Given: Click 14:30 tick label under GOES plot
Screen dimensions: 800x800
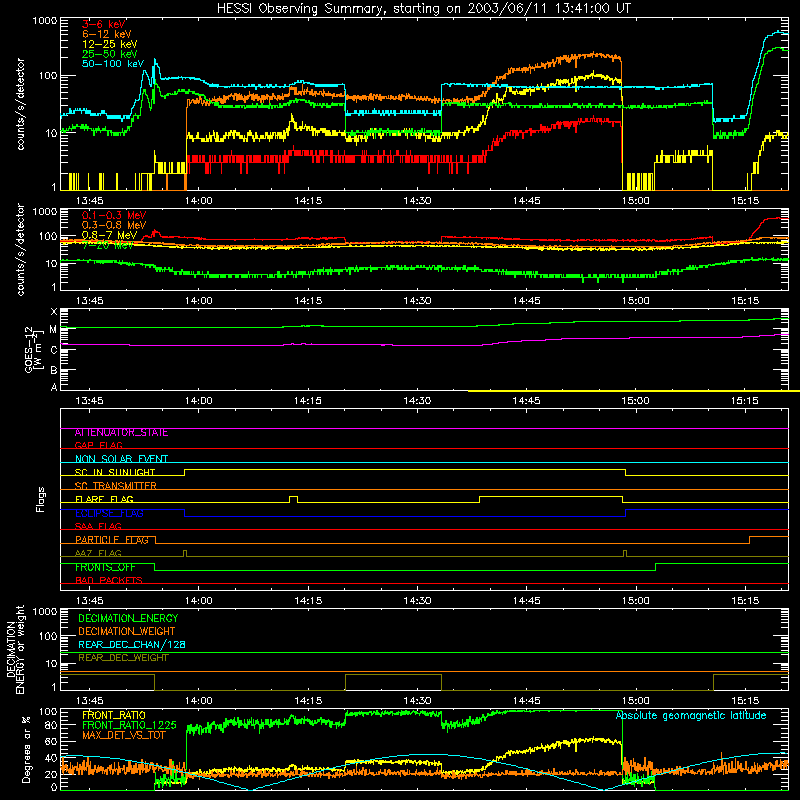Looking at the screenshot, I should click(417, 401).
